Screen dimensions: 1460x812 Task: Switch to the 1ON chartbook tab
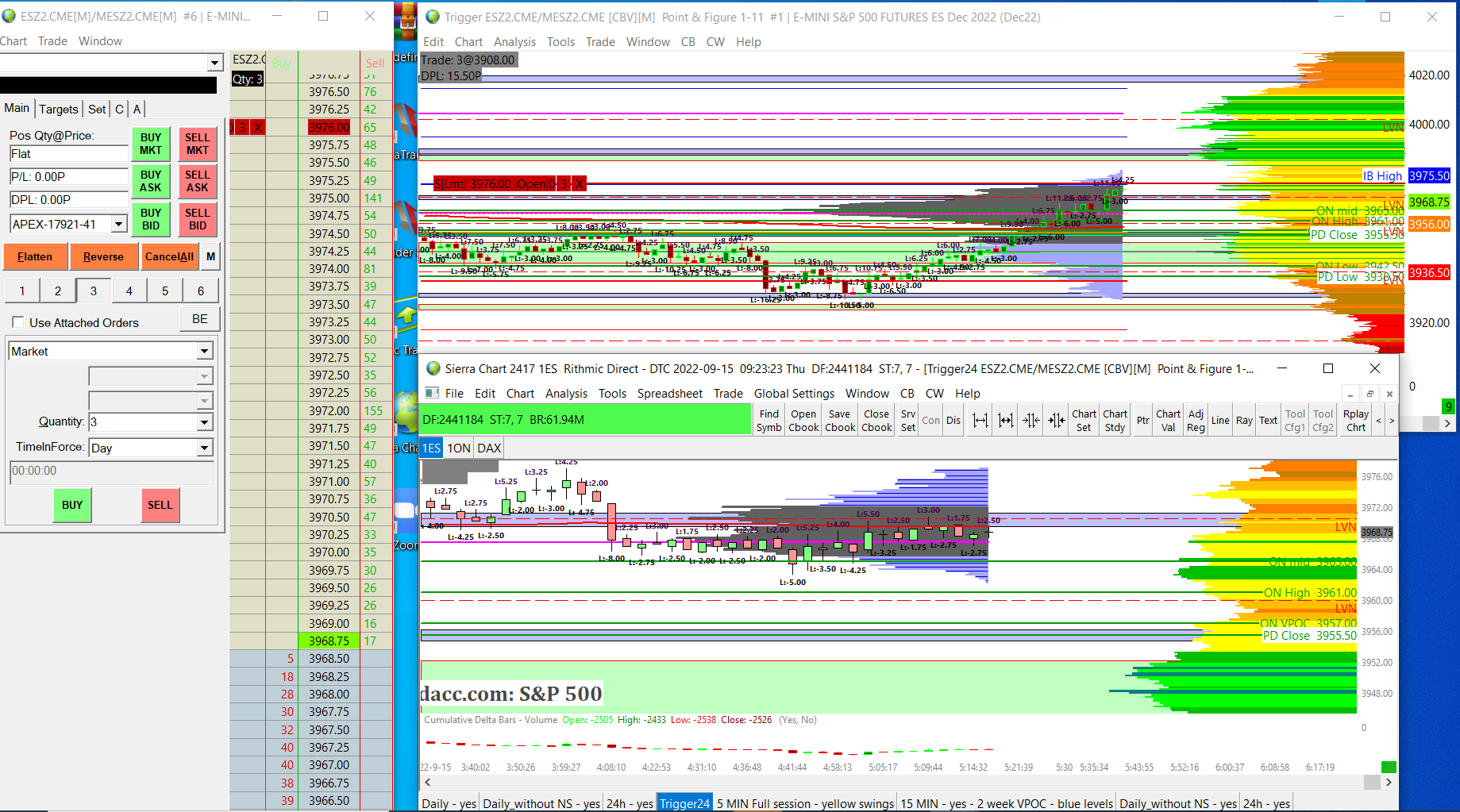459,448
